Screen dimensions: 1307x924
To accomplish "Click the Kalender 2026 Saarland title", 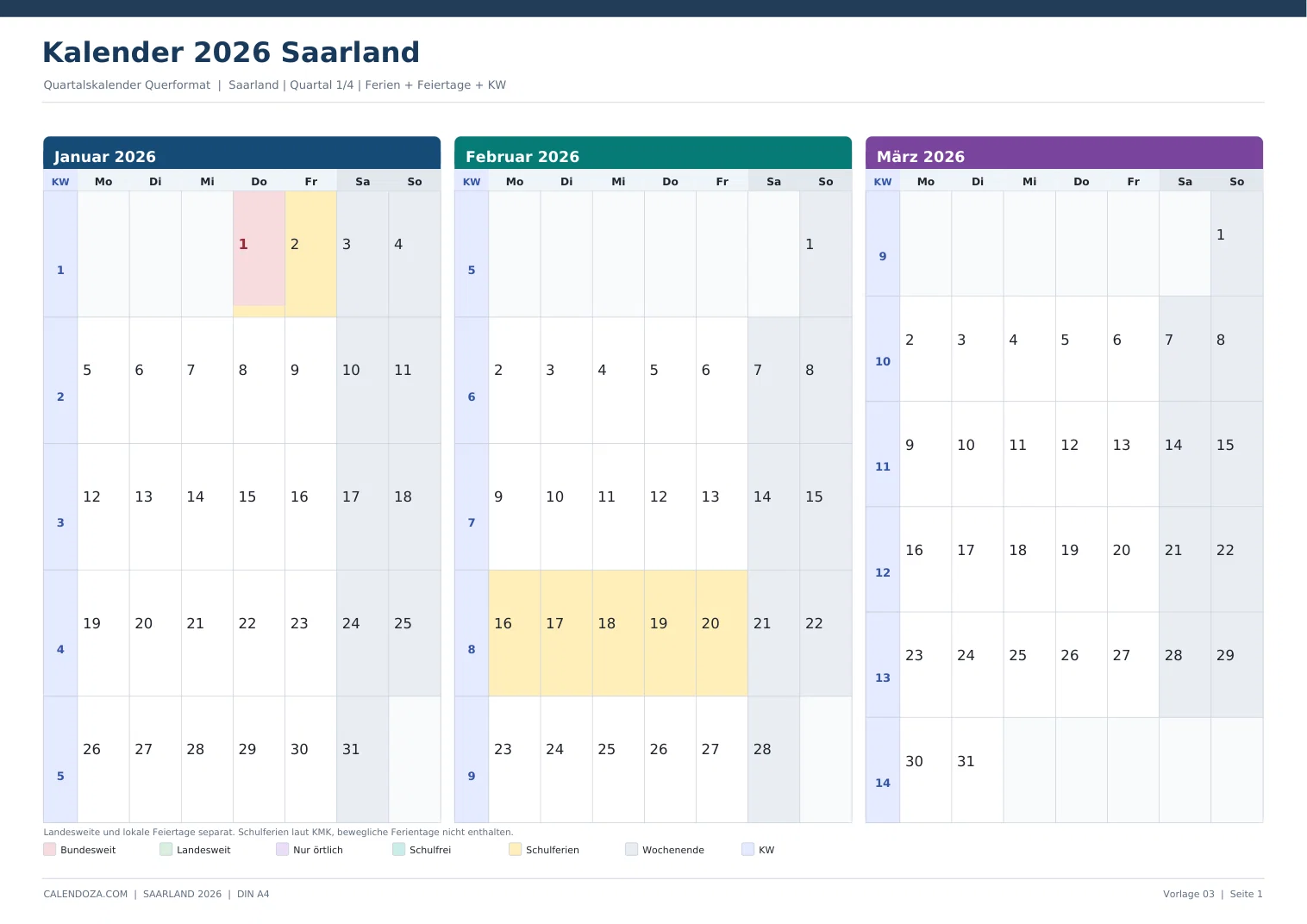I will 231,53.
